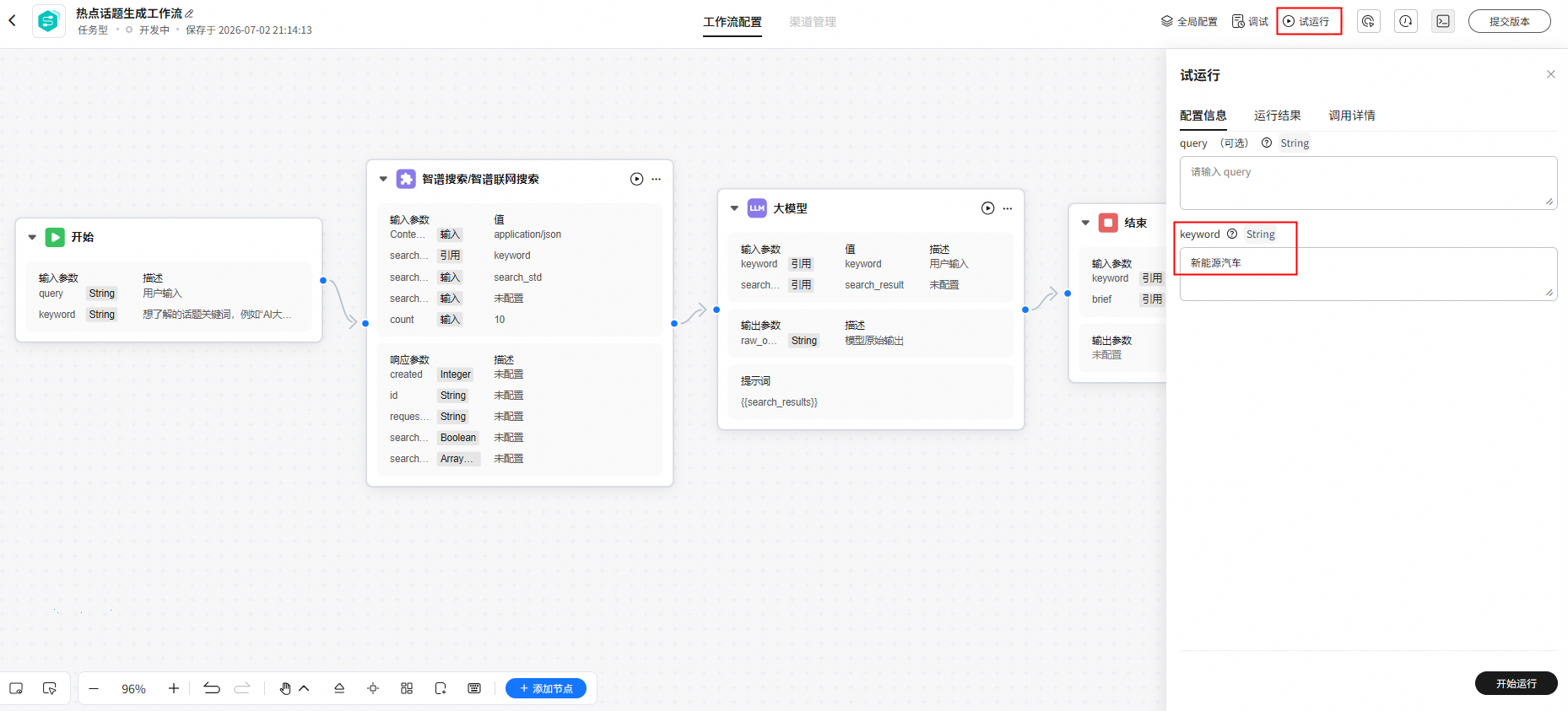Screen dimensions: 1568x711
Task: Undo the last action
Action: tap(212, 688)
